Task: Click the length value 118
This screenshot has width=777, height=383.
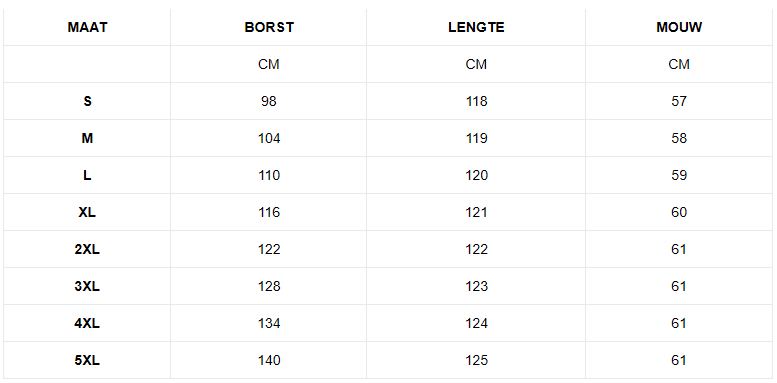Action: point(476,101)
